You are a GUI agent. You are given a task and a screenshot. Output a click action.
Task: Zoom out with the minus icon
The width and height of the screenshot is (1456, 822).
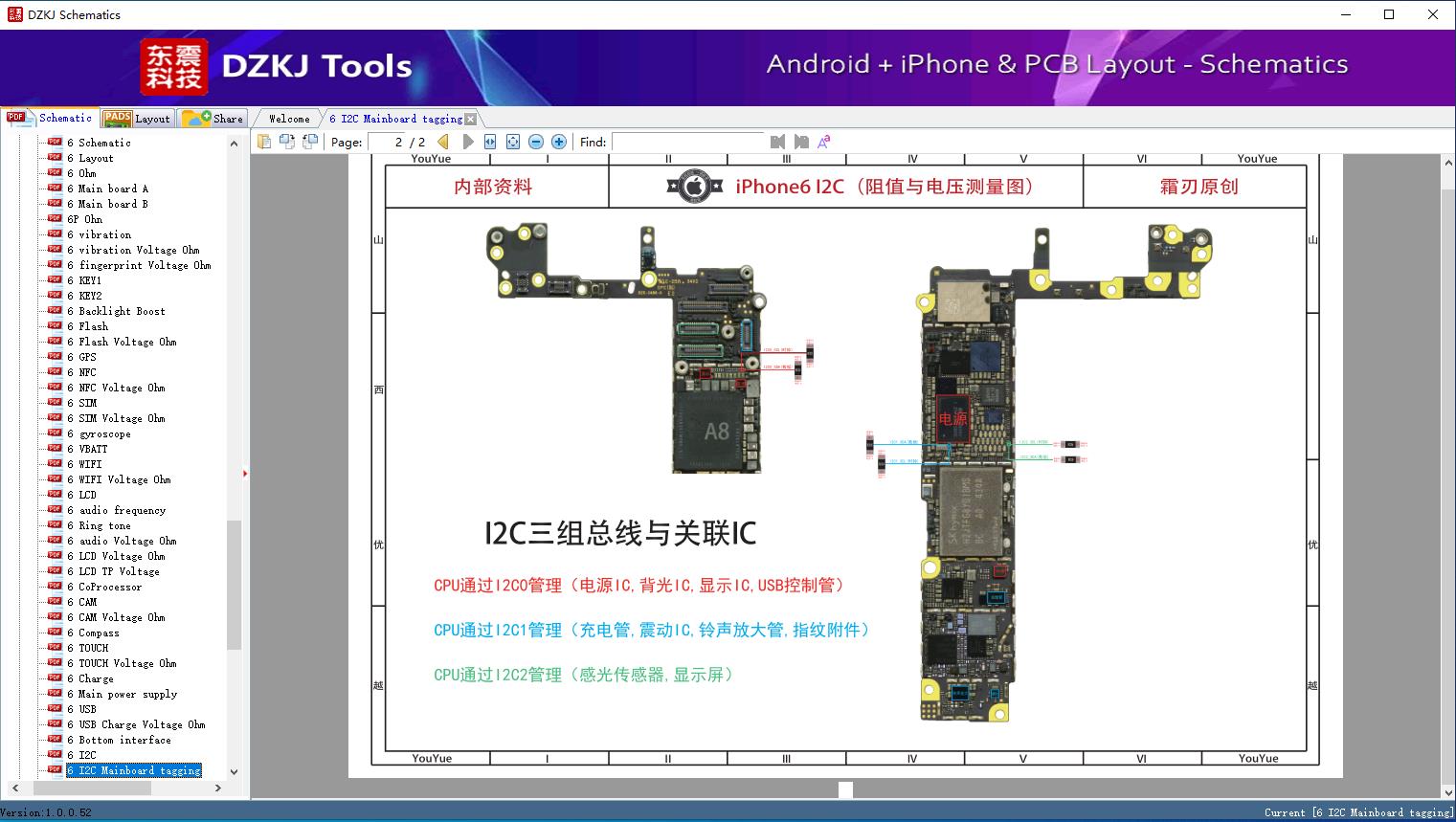(x=536, y=142)
